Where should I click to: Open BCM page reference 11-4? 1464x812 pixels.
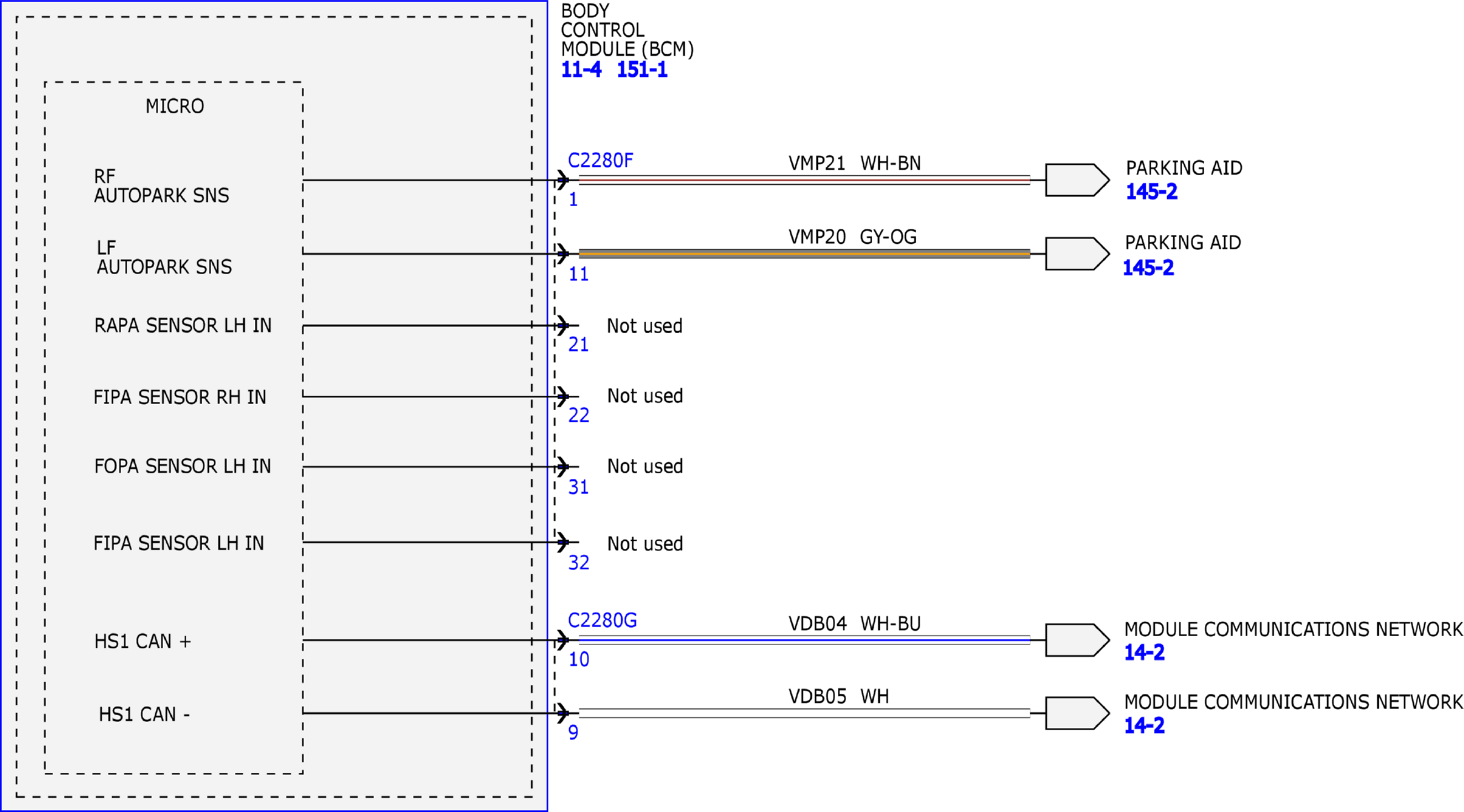coord(581,69)
